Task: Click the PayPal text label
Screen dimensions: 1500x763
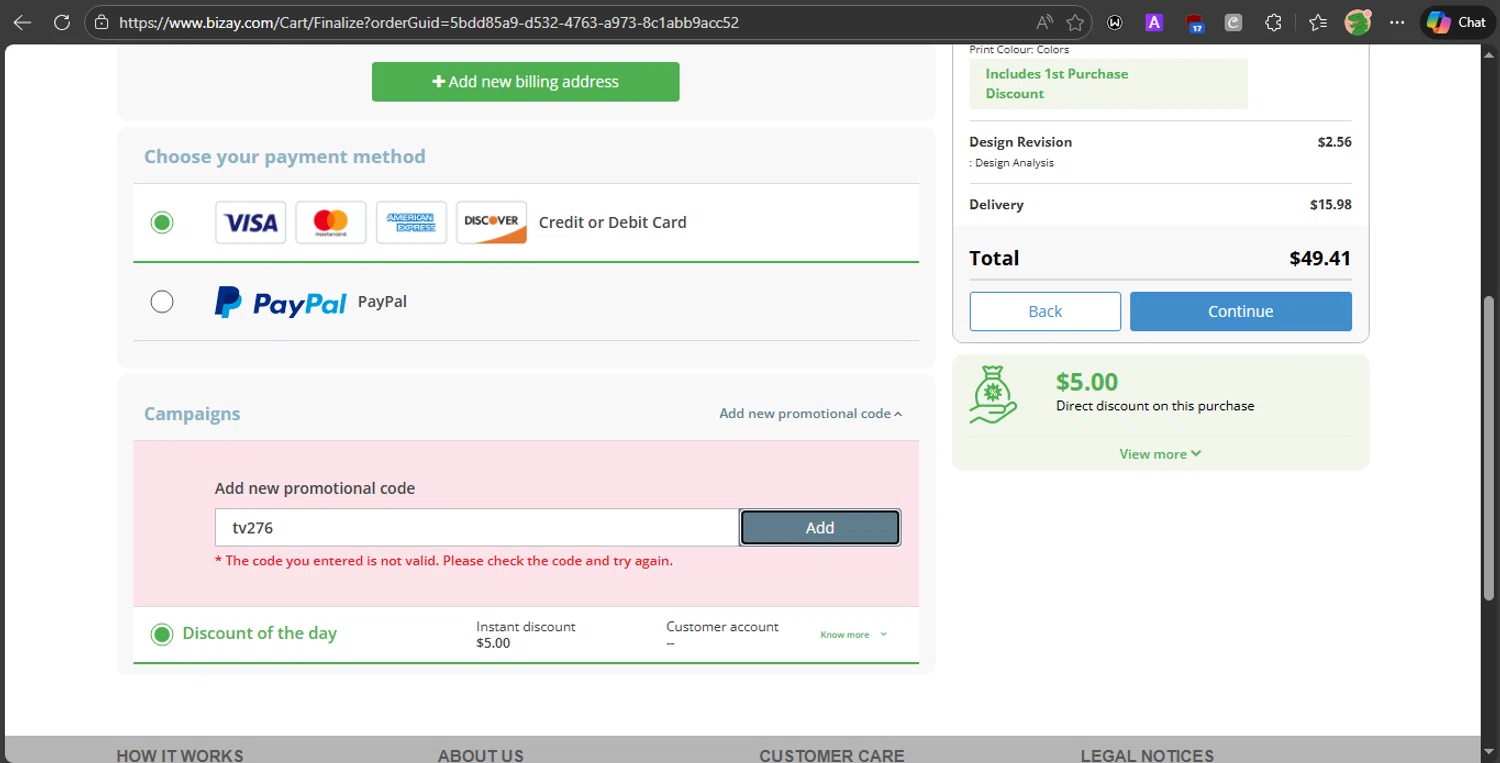Action: (382, 301)
